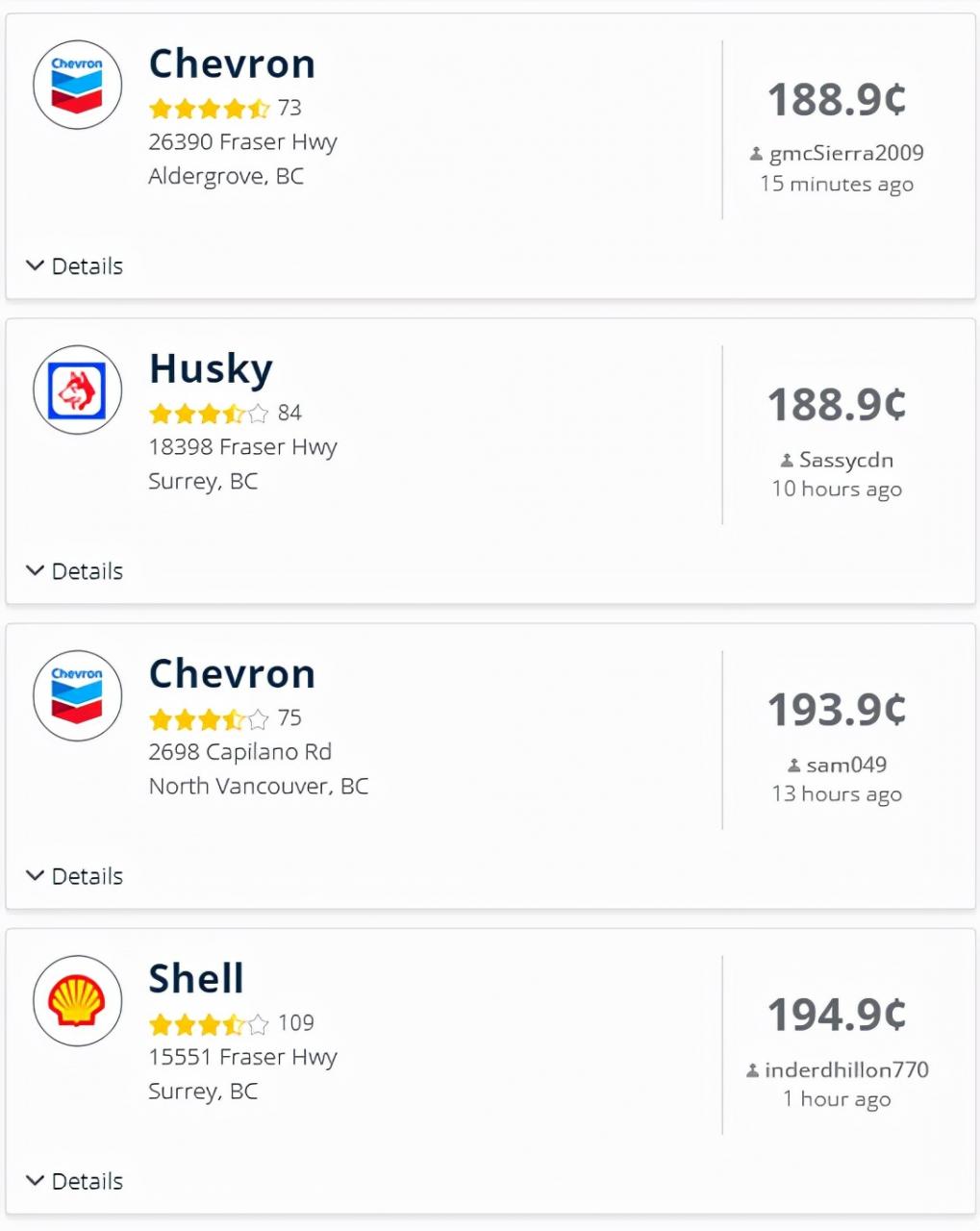Expand Details for the Husky station
The height and width of the screenshot is (1231, 980).
point(75,571)
